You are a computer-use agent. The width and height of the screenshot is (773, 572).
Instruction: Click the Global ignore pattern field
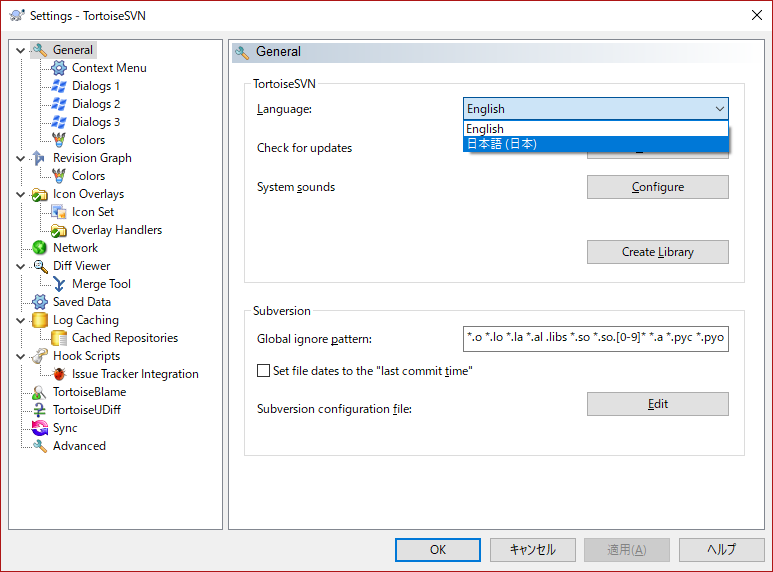[x=596, y=338]
